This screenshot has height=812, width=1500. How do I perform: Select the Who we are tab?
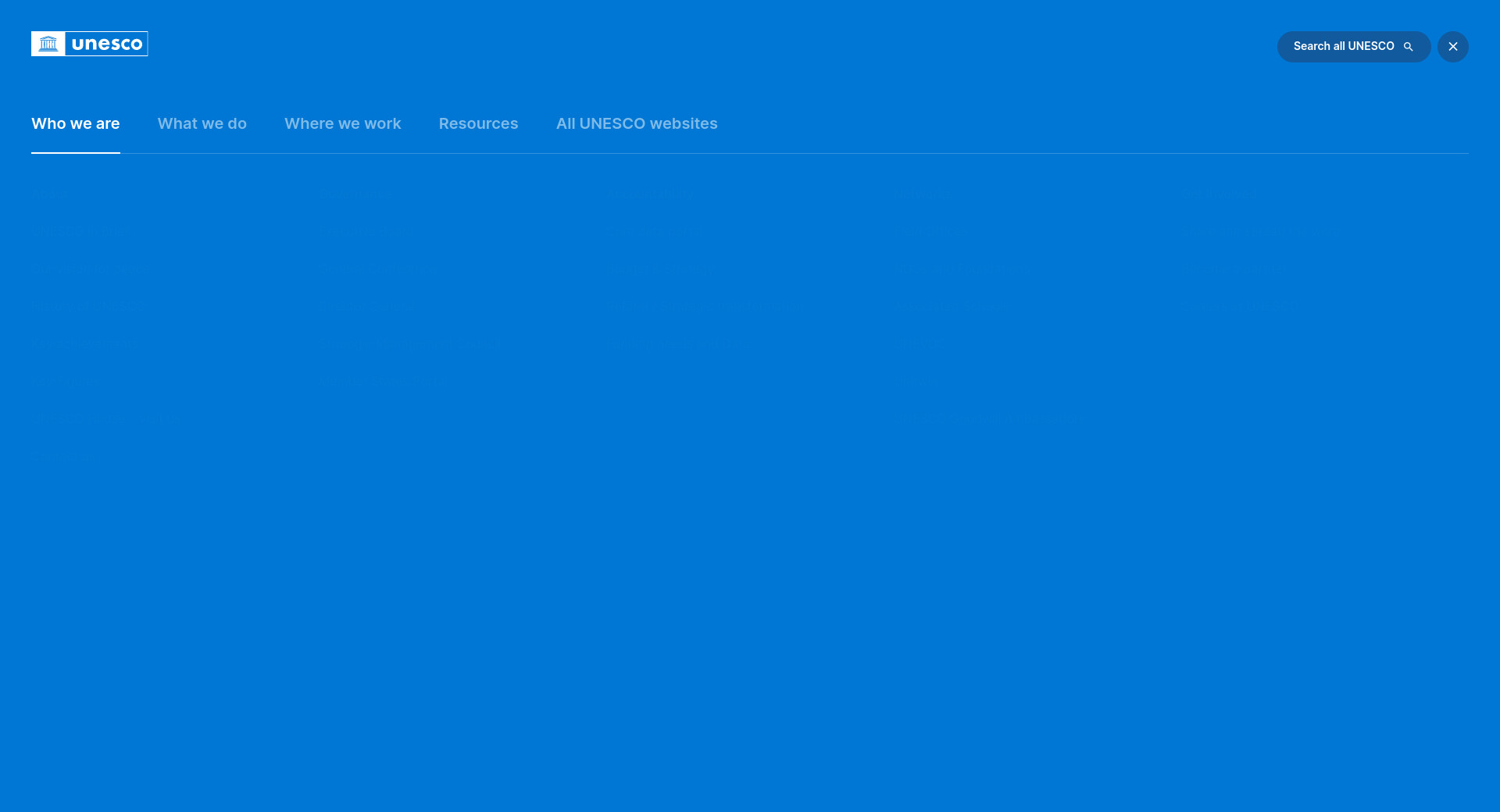tap(76, 124)
